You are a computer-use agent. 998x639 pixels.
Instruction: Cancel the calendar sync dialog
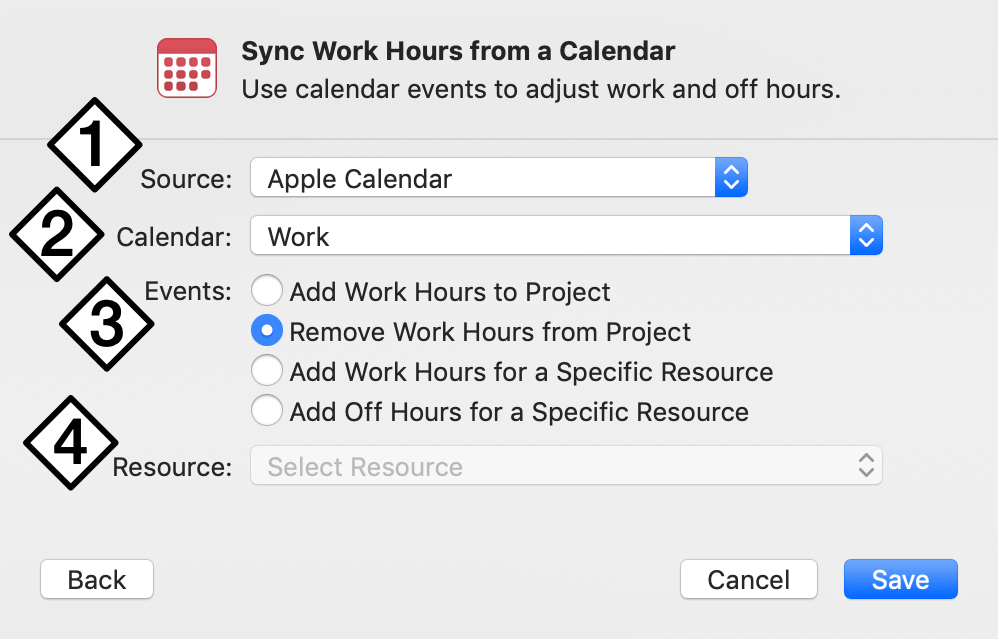pos(748,579)
